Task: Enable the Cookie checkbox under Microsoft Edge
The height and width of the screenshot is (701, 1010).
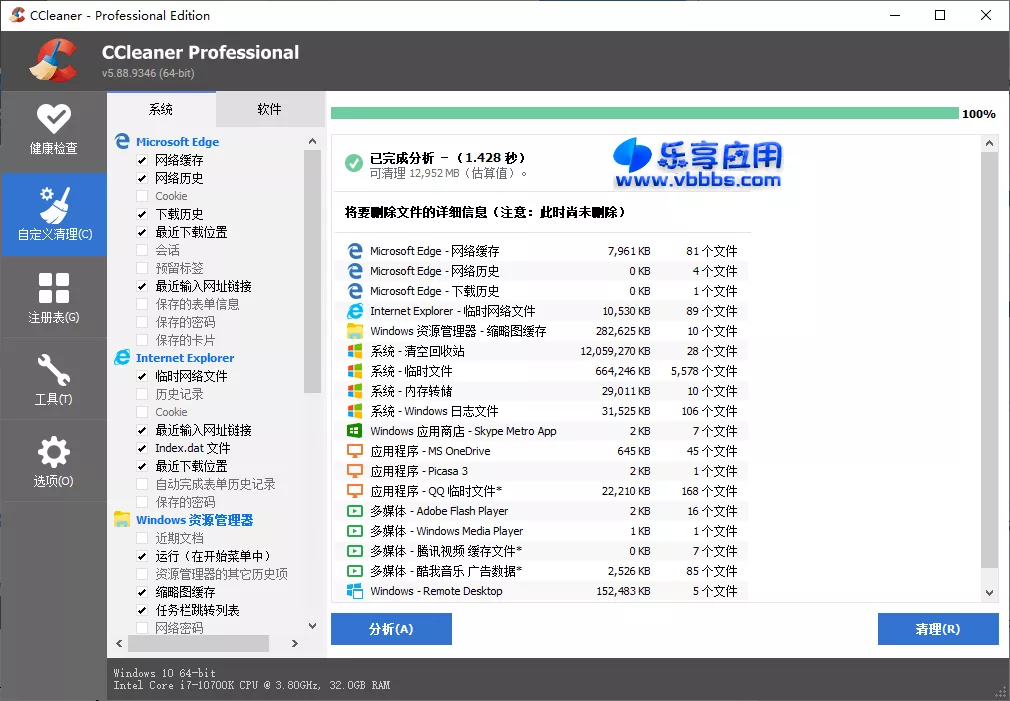Action: (x=142, y=195)
